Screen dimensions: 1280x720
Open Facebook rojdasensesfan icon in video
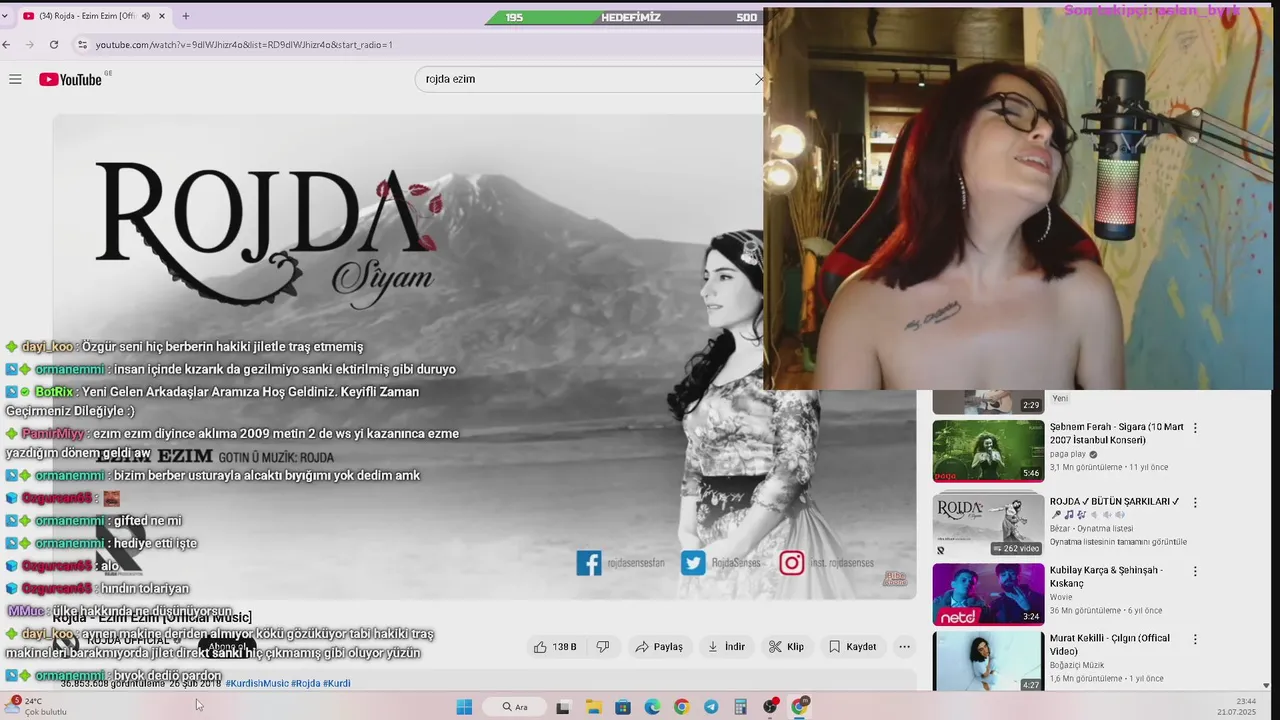[x=589, y=563]
